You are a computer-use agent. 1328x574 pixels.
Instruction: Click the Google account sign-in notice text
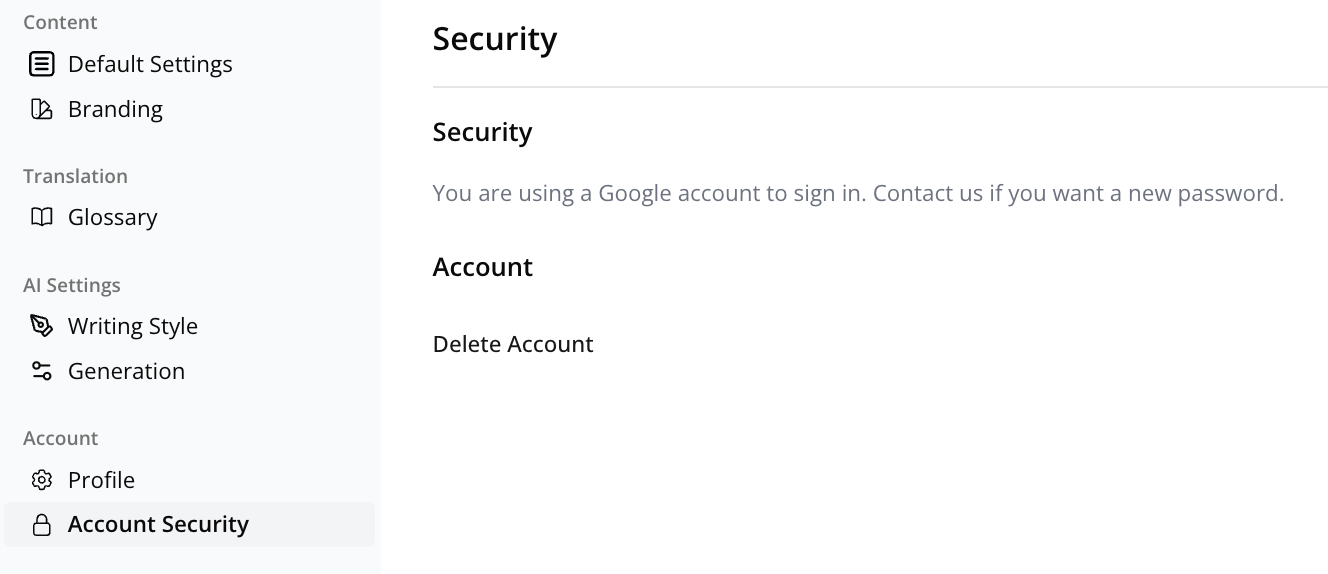pyautogui.click(x=858, y=193)
